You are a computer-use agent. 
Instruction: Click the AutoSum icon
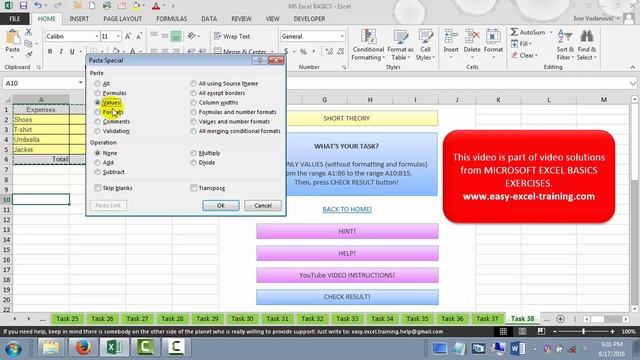[514, 32]
